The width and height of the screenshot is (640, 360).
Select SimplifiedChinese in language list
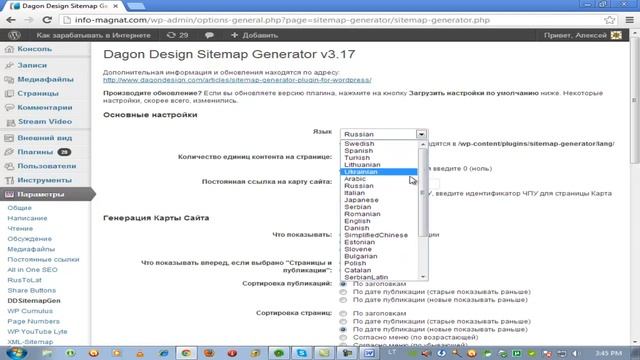[378, 235]
